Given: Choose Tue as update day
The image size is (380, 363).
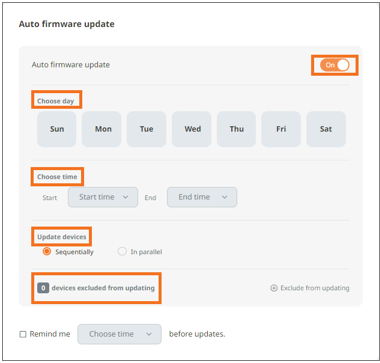Looking at the screenshot, I should tap(147, 129).
